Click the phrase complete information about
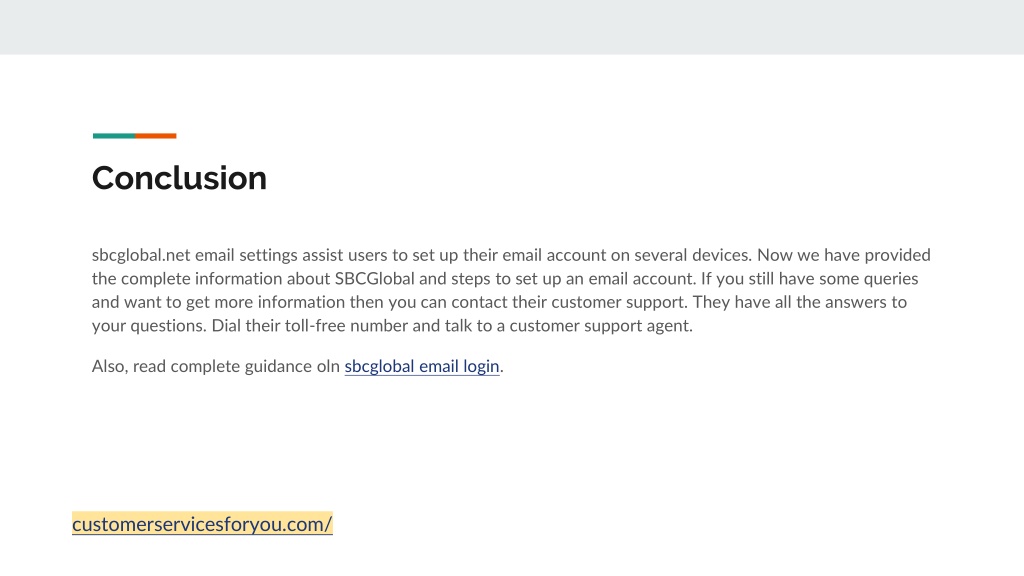 click(x=225, y=278)
